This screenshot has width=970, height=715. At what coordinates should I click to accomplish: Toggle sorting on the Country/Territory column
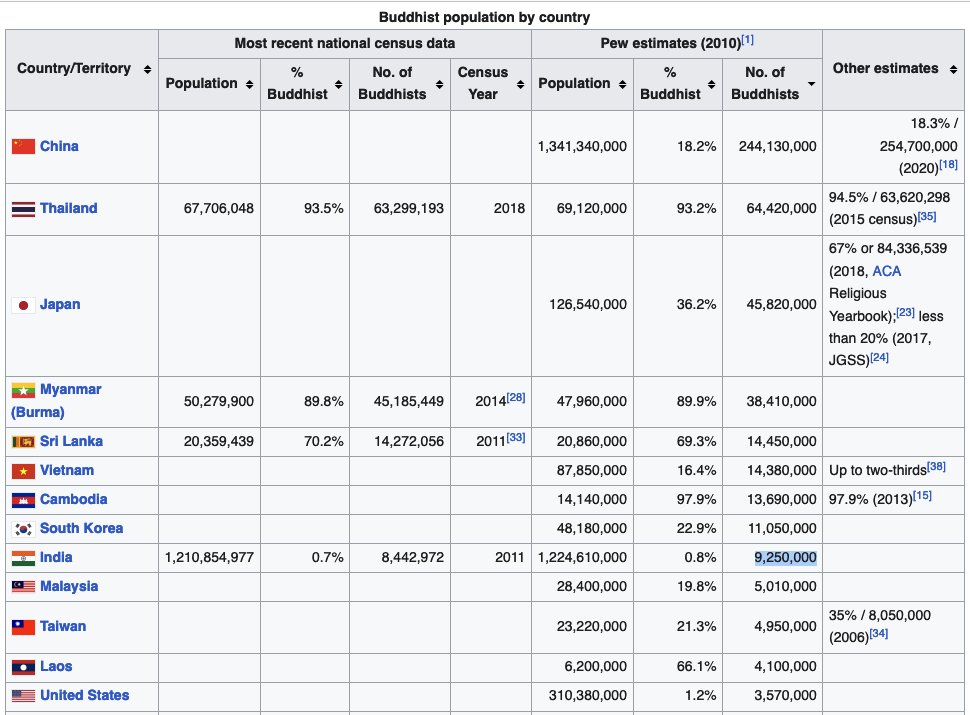coord(147,69)
